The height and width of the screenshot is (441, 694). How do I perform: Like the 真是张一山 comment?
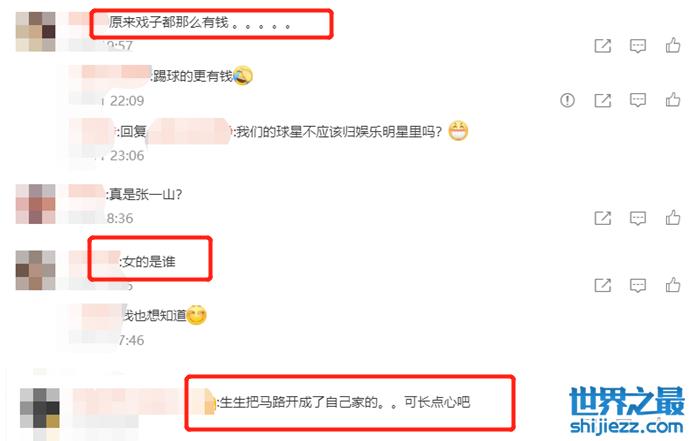[673, 217]
